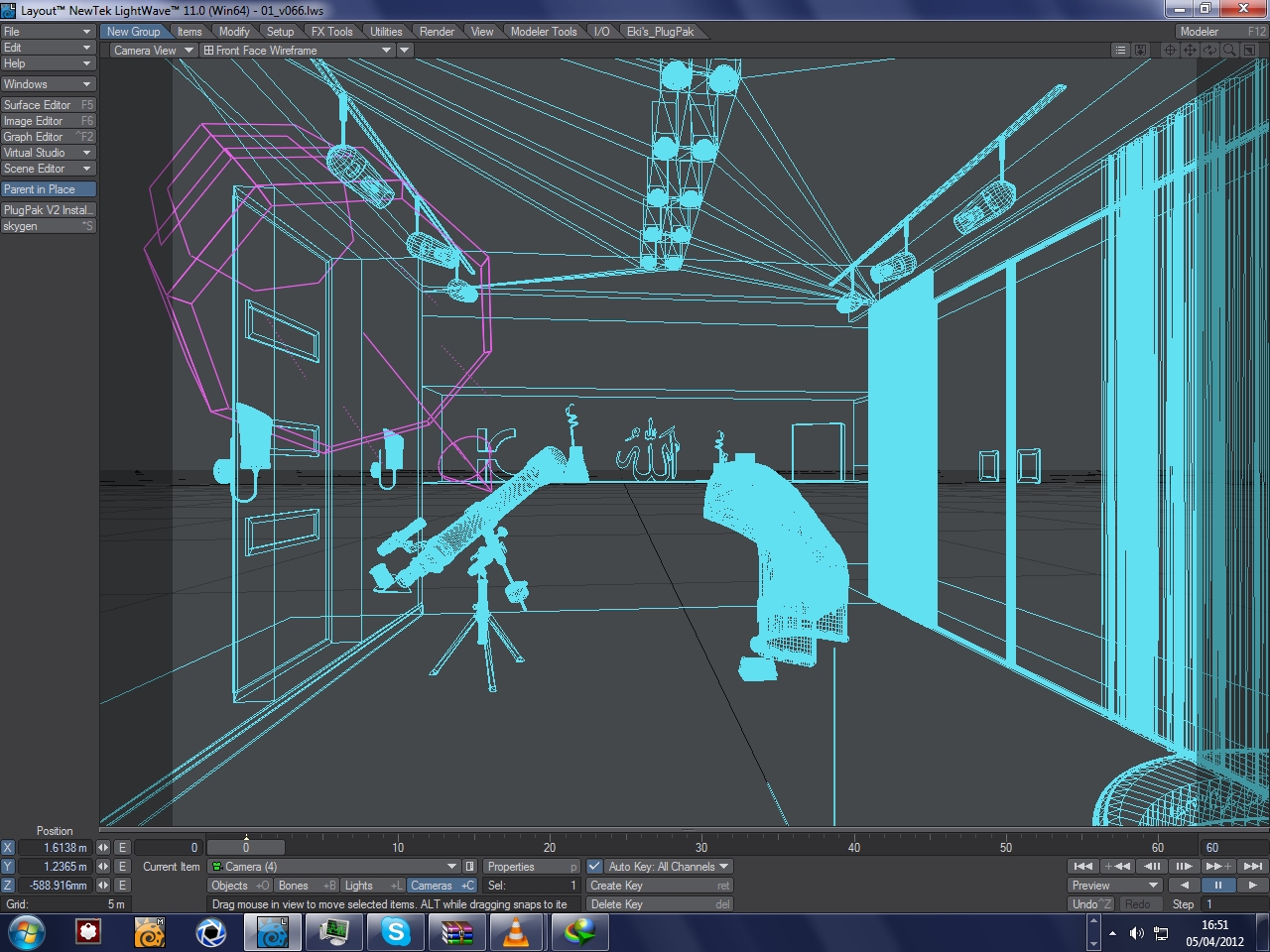Toggle the Auto Key checkbox
This screenshot has width=1270, height=952.
coord(594,867)
